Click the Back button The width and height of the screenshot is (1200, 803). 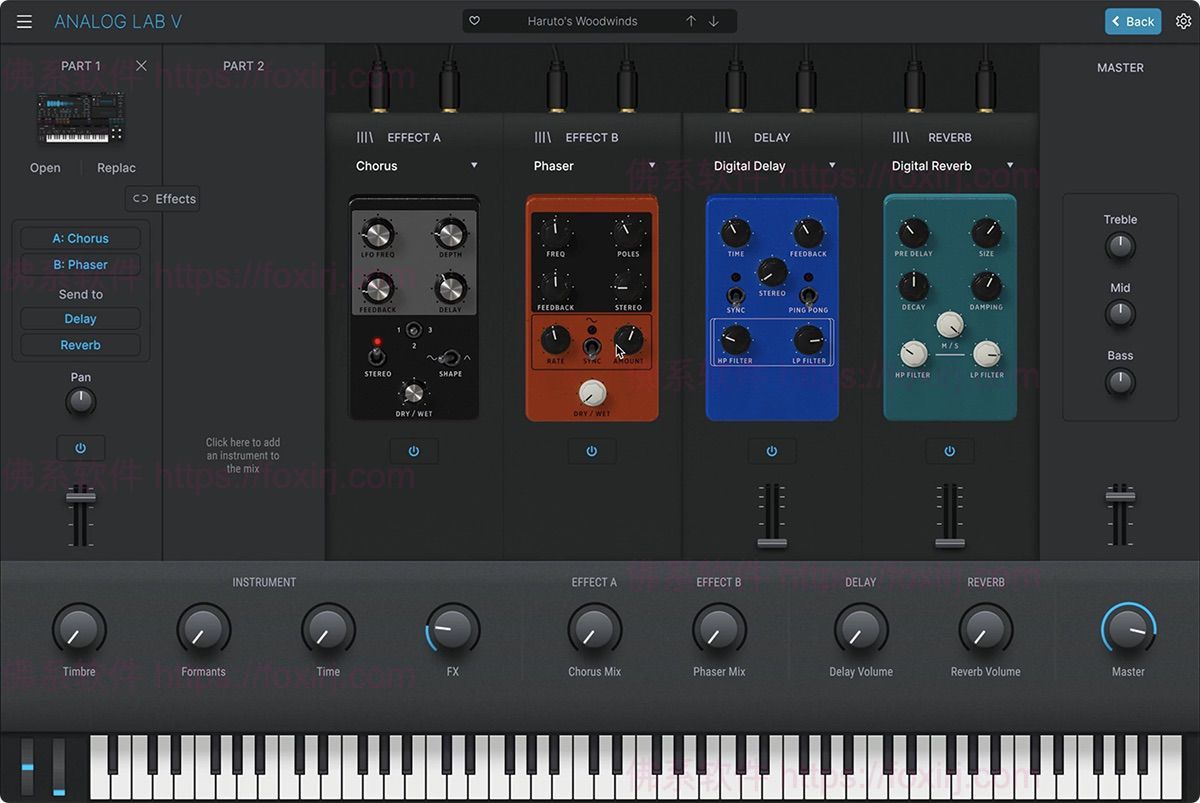click(1132, 20)
